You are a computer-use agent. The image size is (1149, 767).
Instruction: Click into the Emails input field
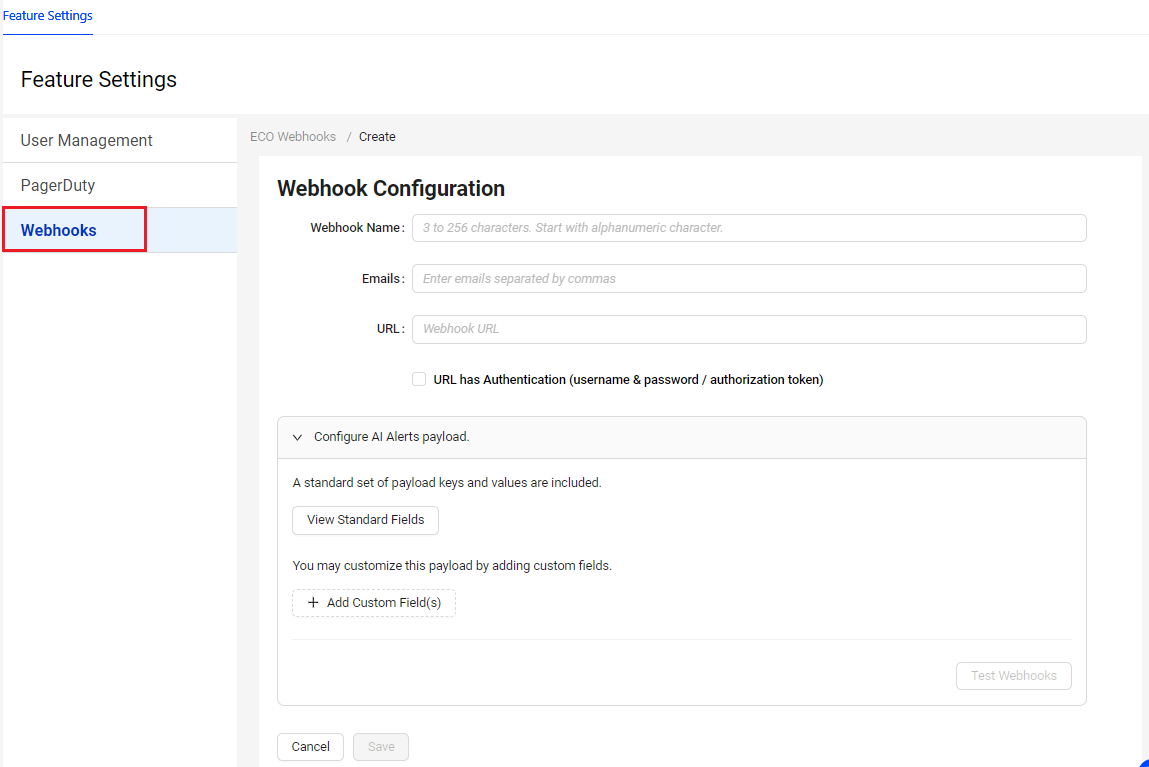click(x=748, y=279)
